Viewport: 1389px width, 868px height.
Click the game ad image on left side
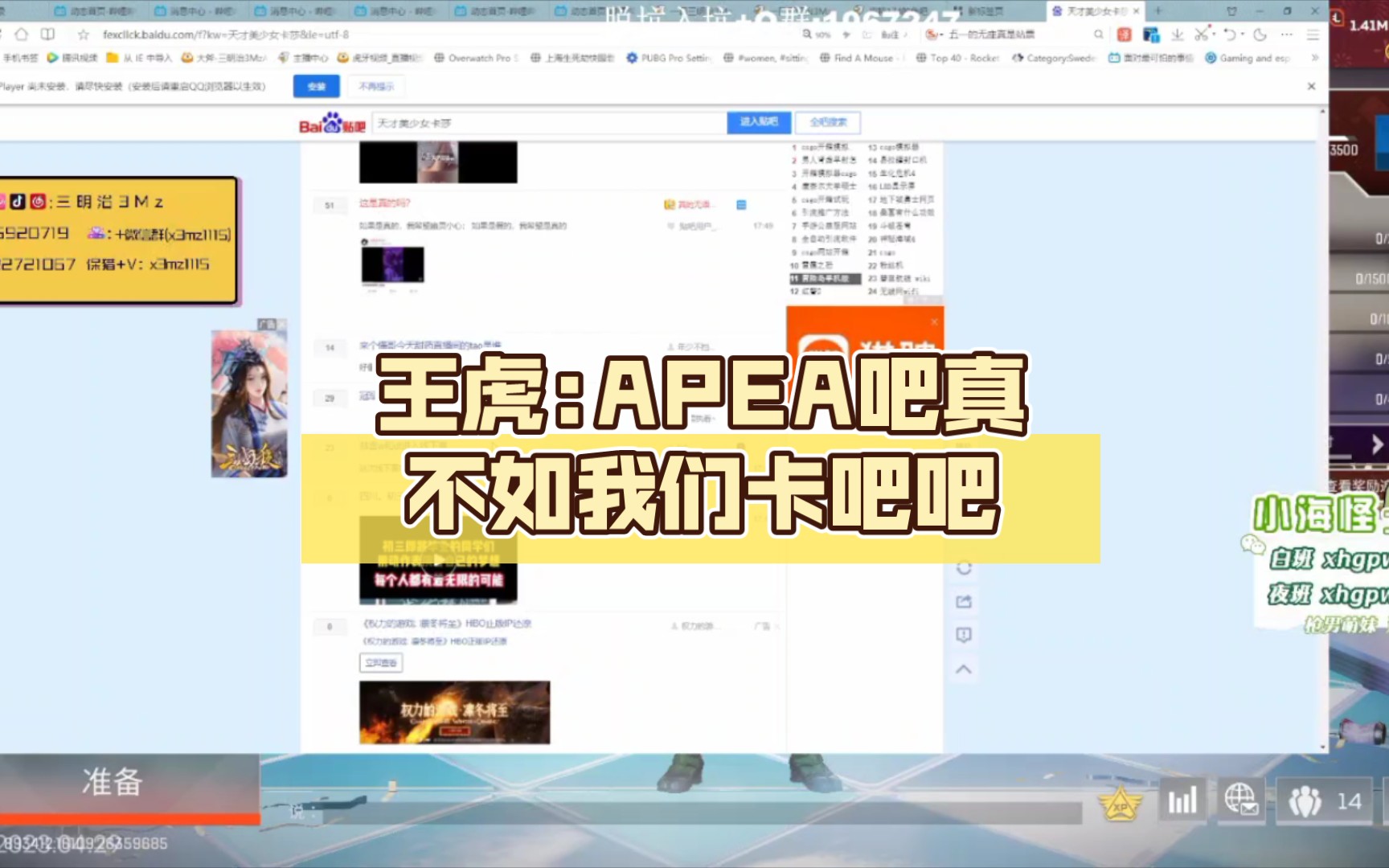[x=249, y=403]
